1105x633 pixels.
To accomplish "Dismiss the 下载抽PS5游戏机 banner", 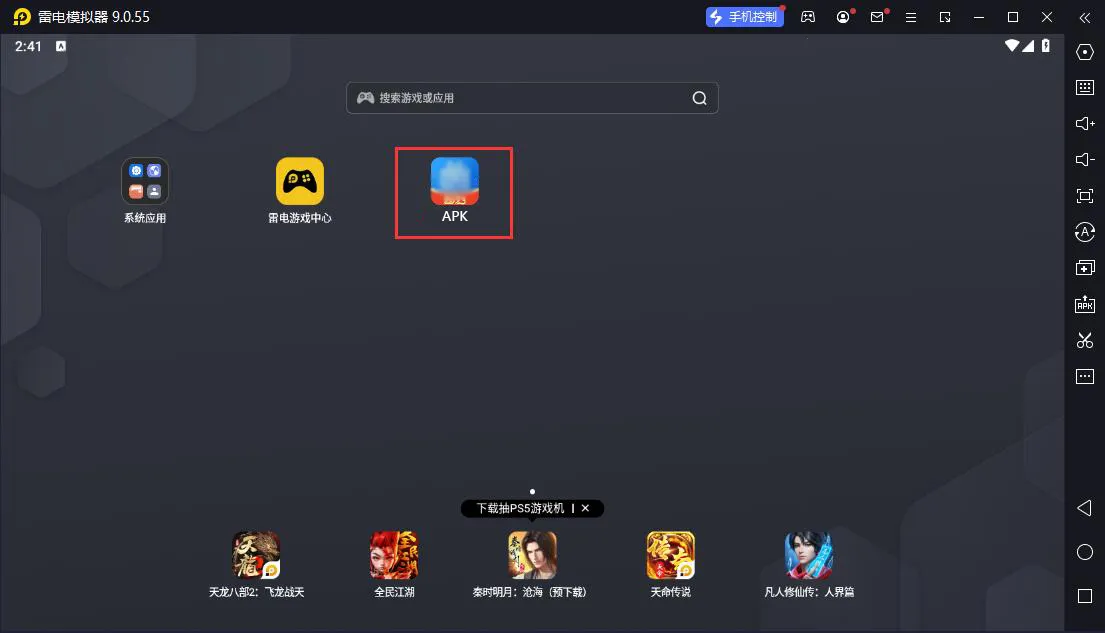I will [x=586, y=508].
